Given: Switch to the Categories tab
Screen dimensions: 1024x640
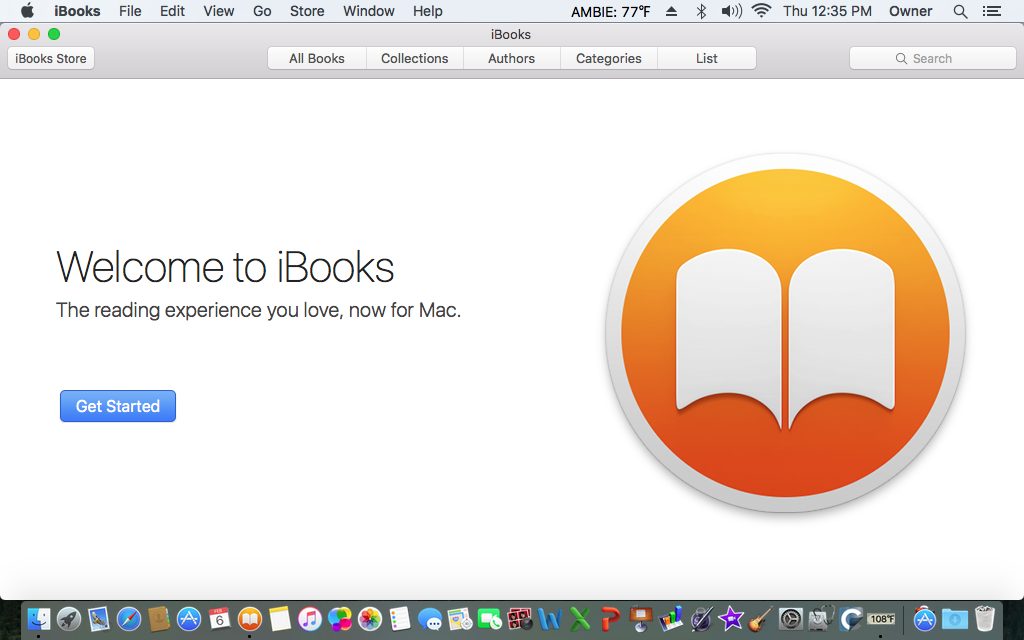Looking at the screenshot, I should coord(609,58).
